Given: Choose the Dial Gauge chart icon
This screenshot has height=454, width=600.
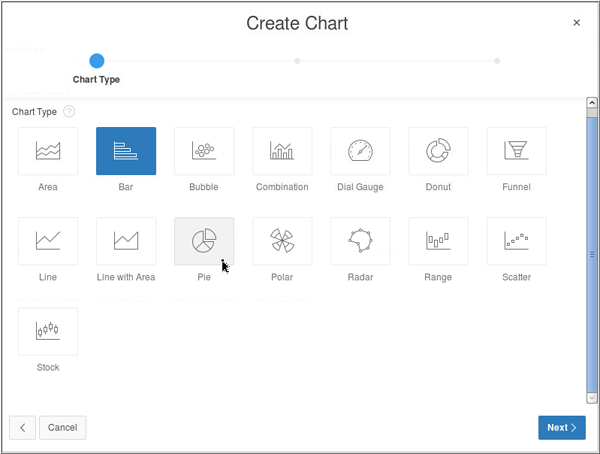Looking at the screenshot, I should 360,151.
